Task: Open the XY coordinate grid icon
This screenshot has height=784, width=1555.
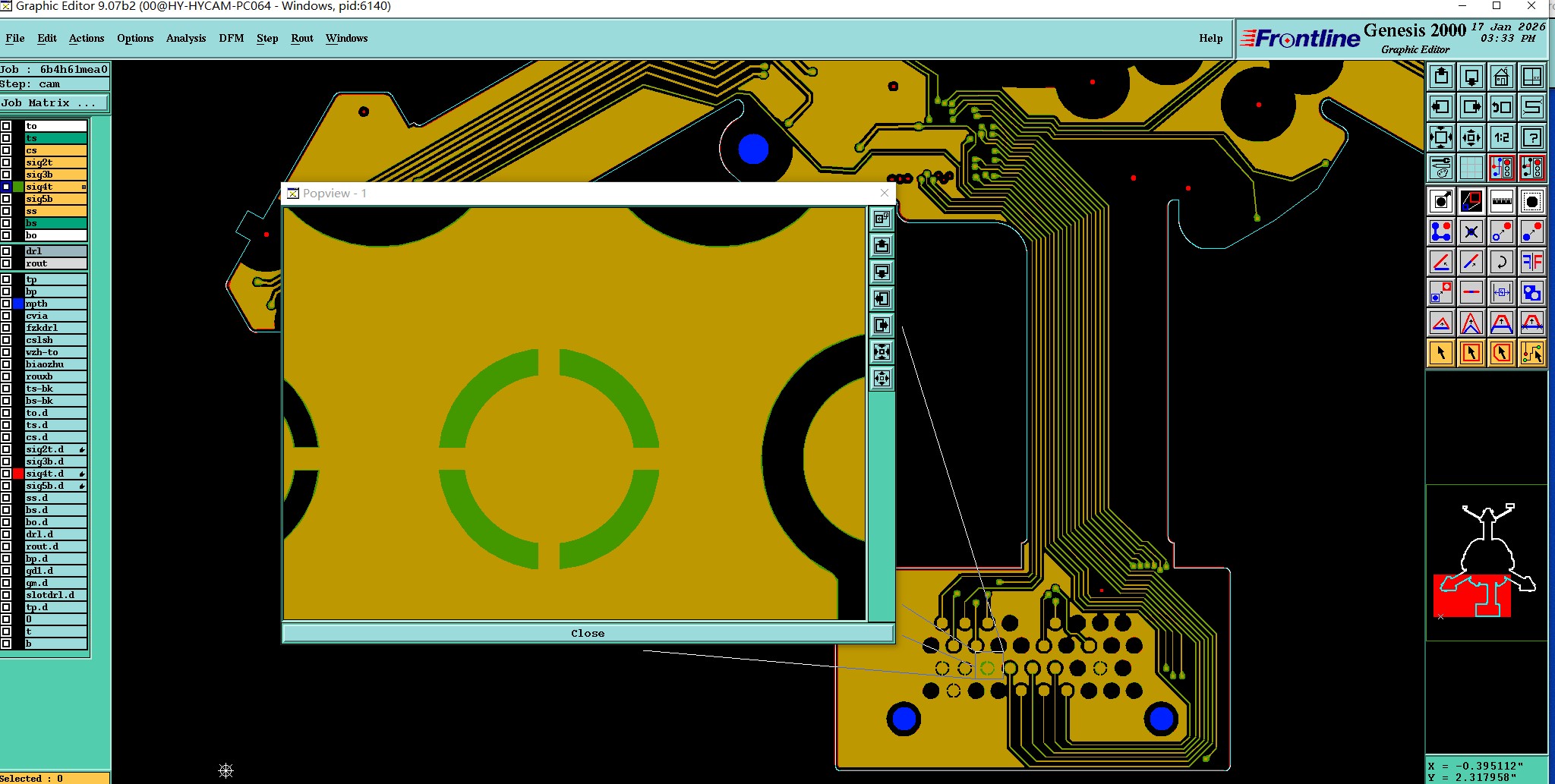Action: (1532, 77)
